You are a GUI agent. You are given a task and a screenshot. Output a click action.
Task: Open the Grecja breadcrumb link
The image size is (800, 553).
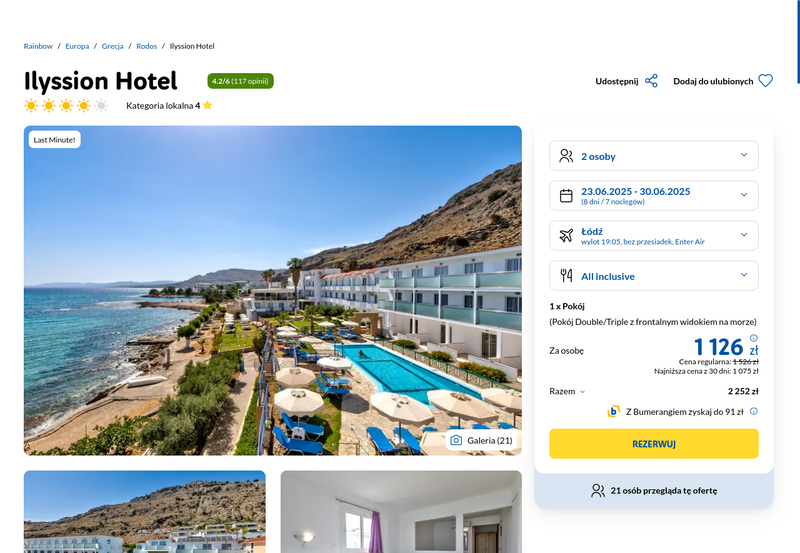click(x=112, y=46)
